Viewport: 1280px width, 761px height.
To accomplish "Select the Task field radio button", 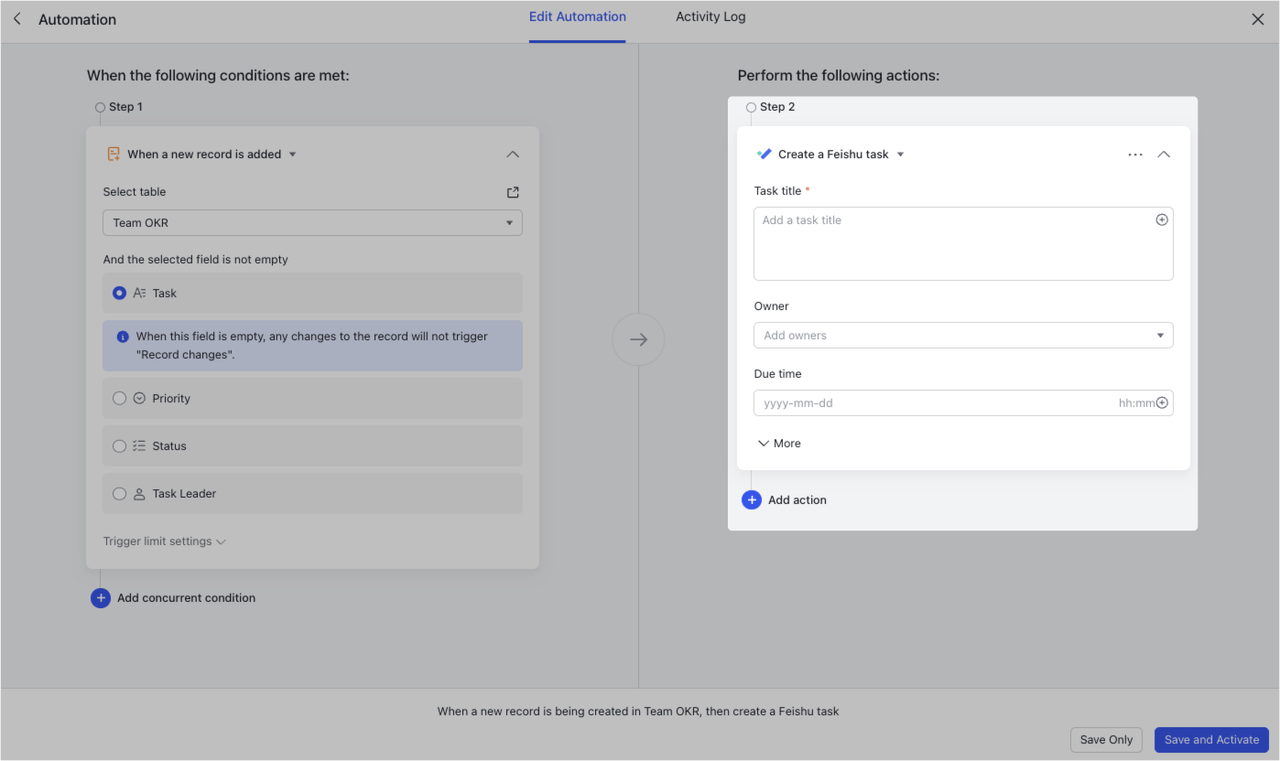I will (119, 293).
